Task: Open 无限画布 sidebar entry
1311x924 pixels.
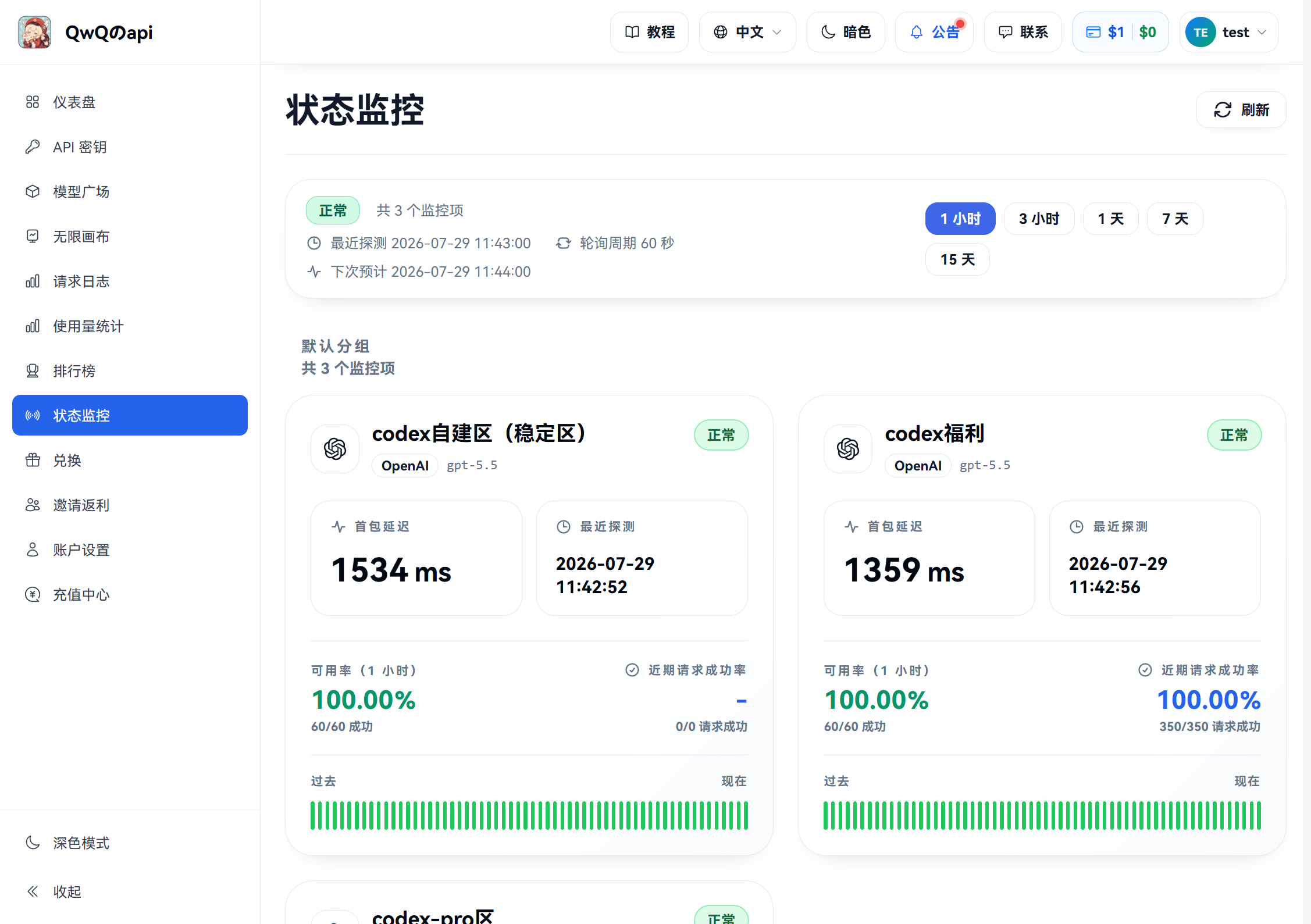Action: point(130,237)
